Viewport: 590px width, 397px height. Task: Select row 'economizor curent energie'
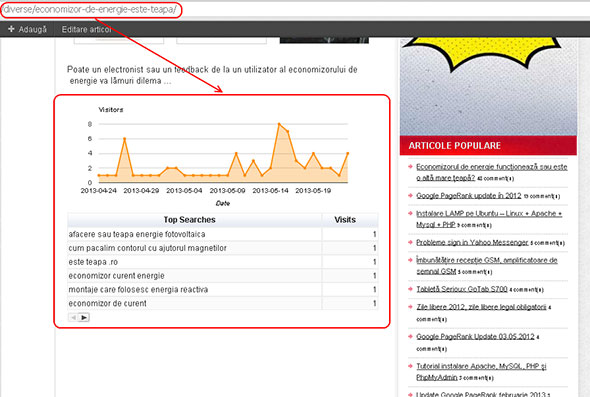pyautogui.click(x=223, y=276)
